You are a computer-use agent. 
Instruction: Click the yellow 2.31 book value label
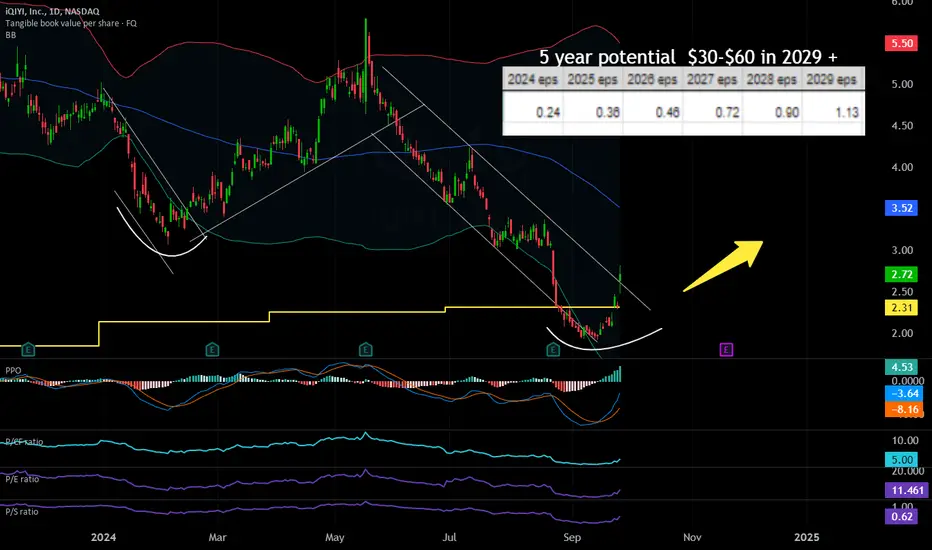[x=901, y=307]
